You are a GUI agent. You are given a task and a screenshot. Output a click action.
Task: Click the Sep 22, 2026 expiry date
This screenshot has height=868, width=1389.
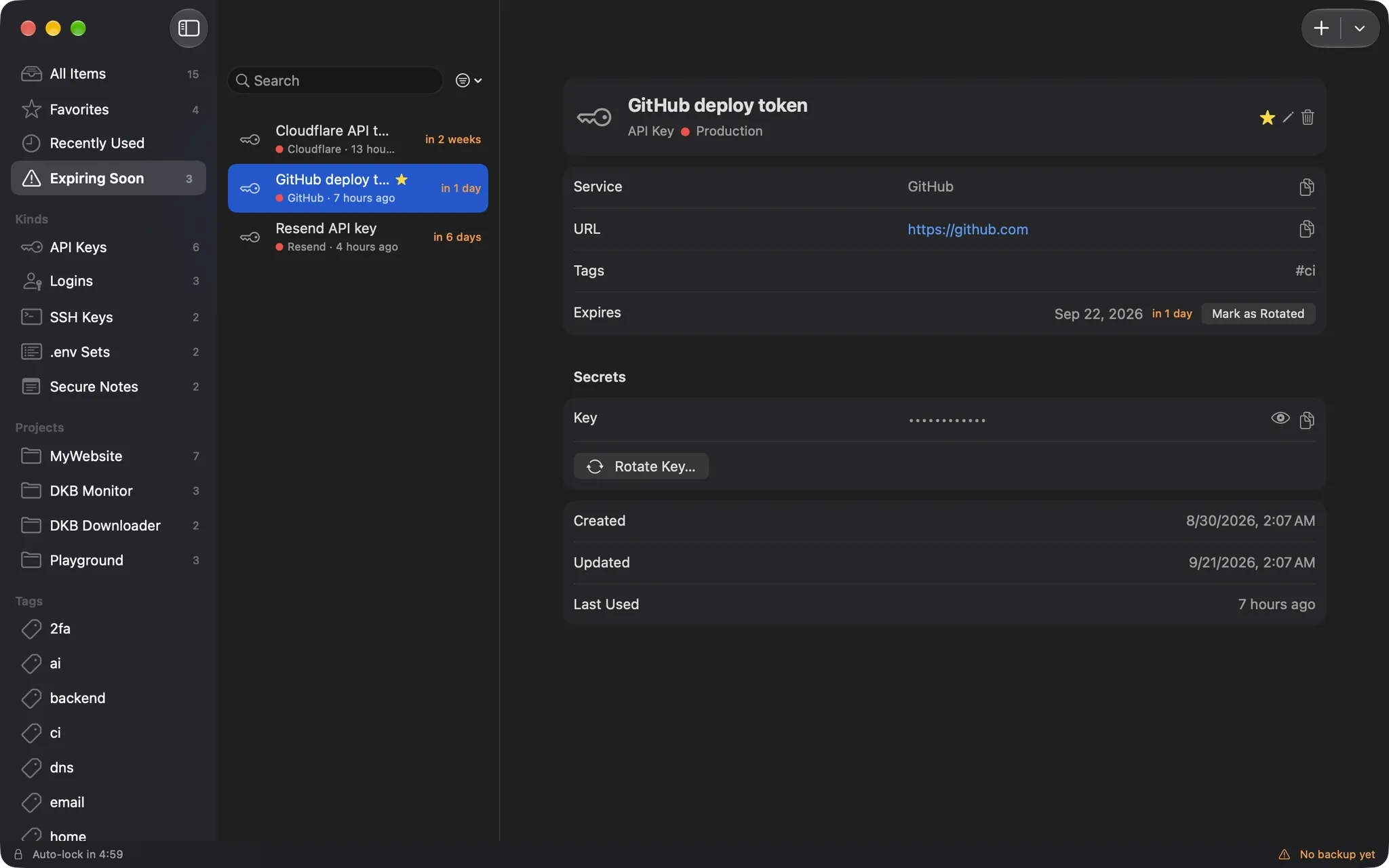(x=1098, y=314)
